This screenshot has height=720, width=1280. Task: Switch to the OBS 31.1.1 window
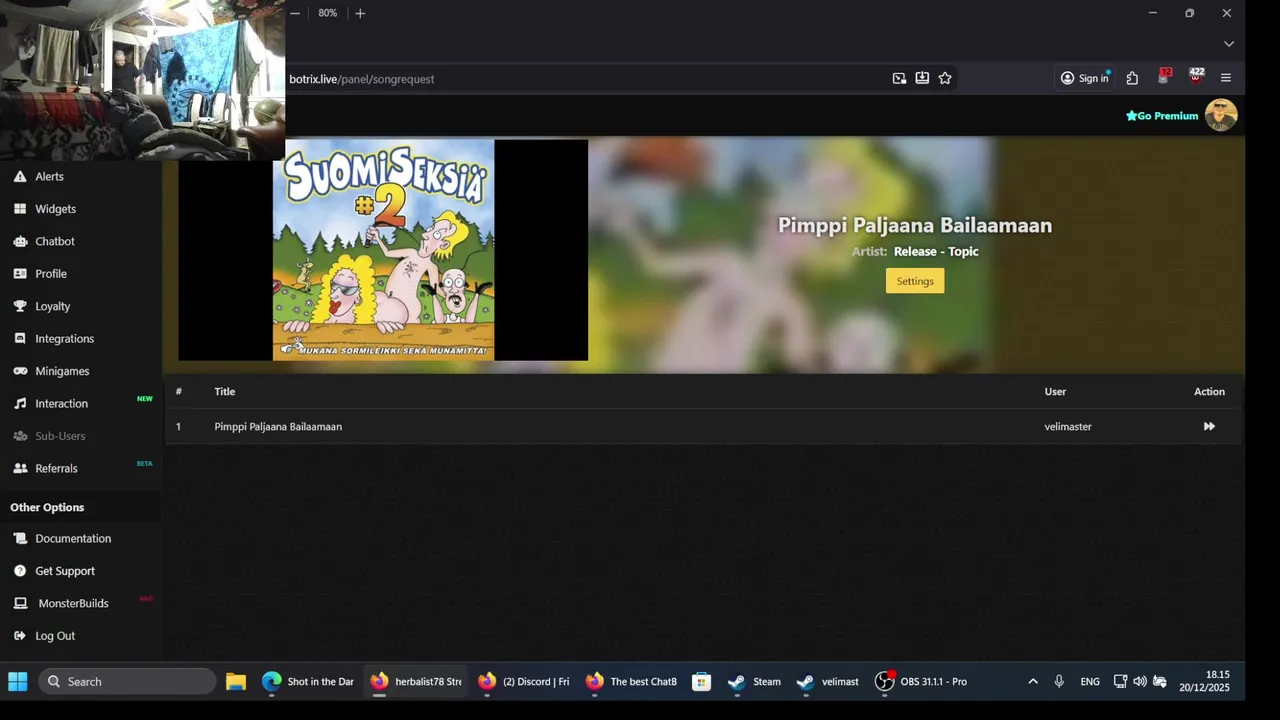pyautogui.click(x=921, y=682)
